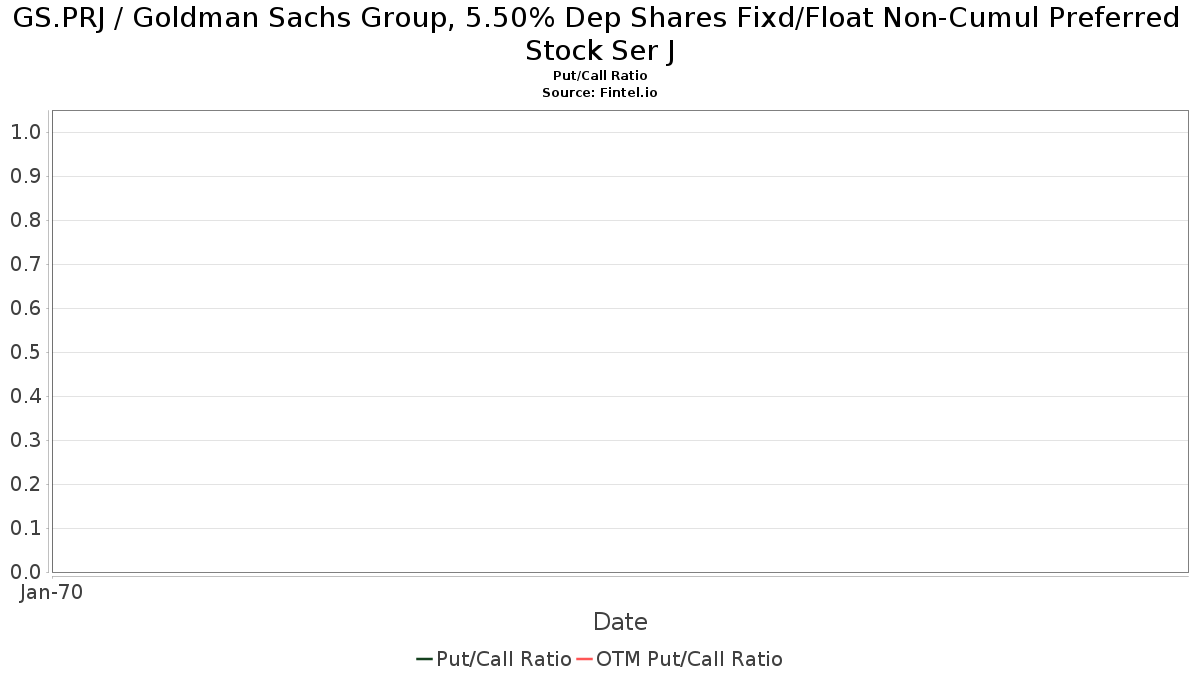Click the 0.2 y-axis tick label
Viewport: 1200px width, 675px height.
click(25, 484)
